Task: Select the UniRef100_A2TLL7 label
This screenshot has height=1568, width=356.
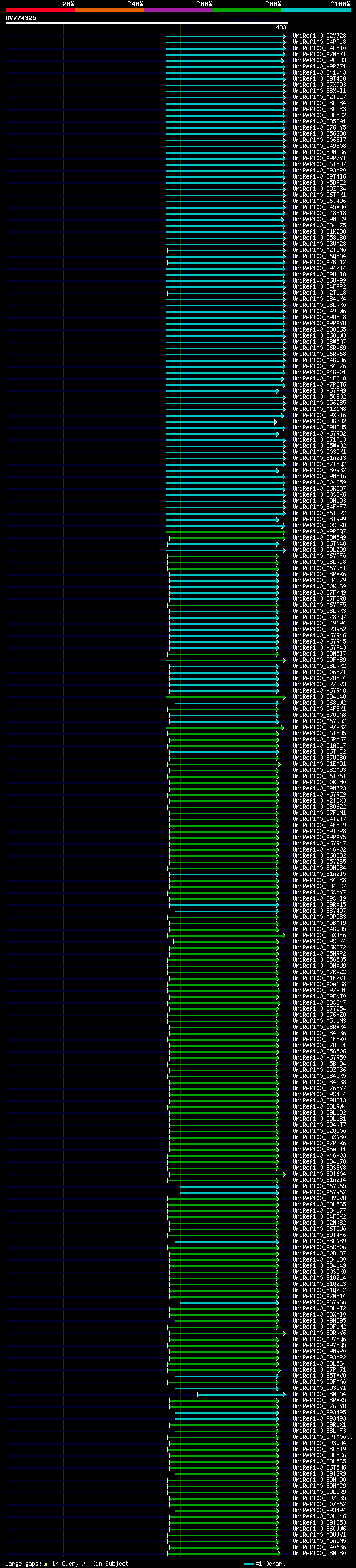Action: point(319,97)
